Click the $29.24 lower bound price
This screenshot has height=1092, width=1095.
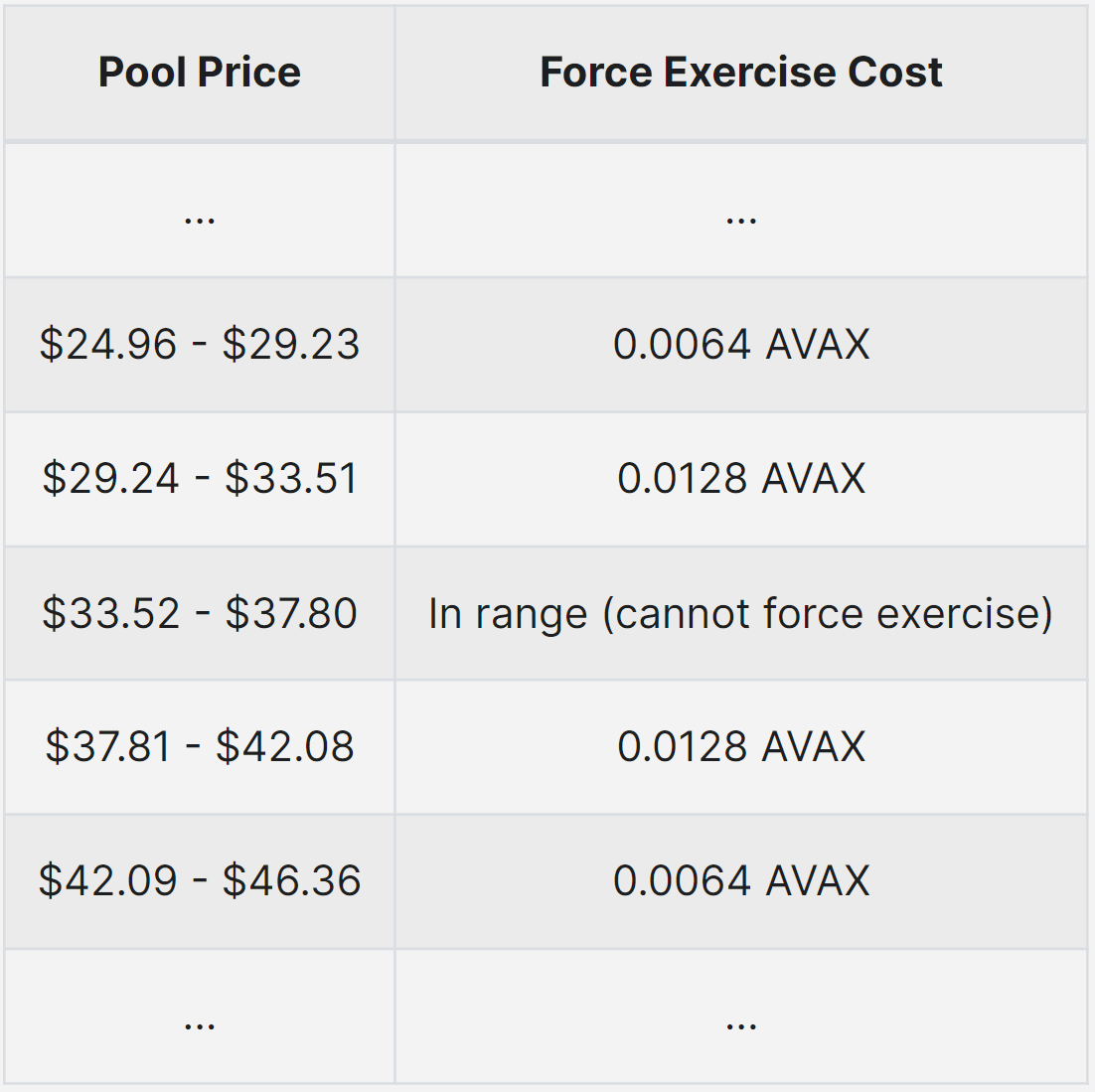coord(110,479)
